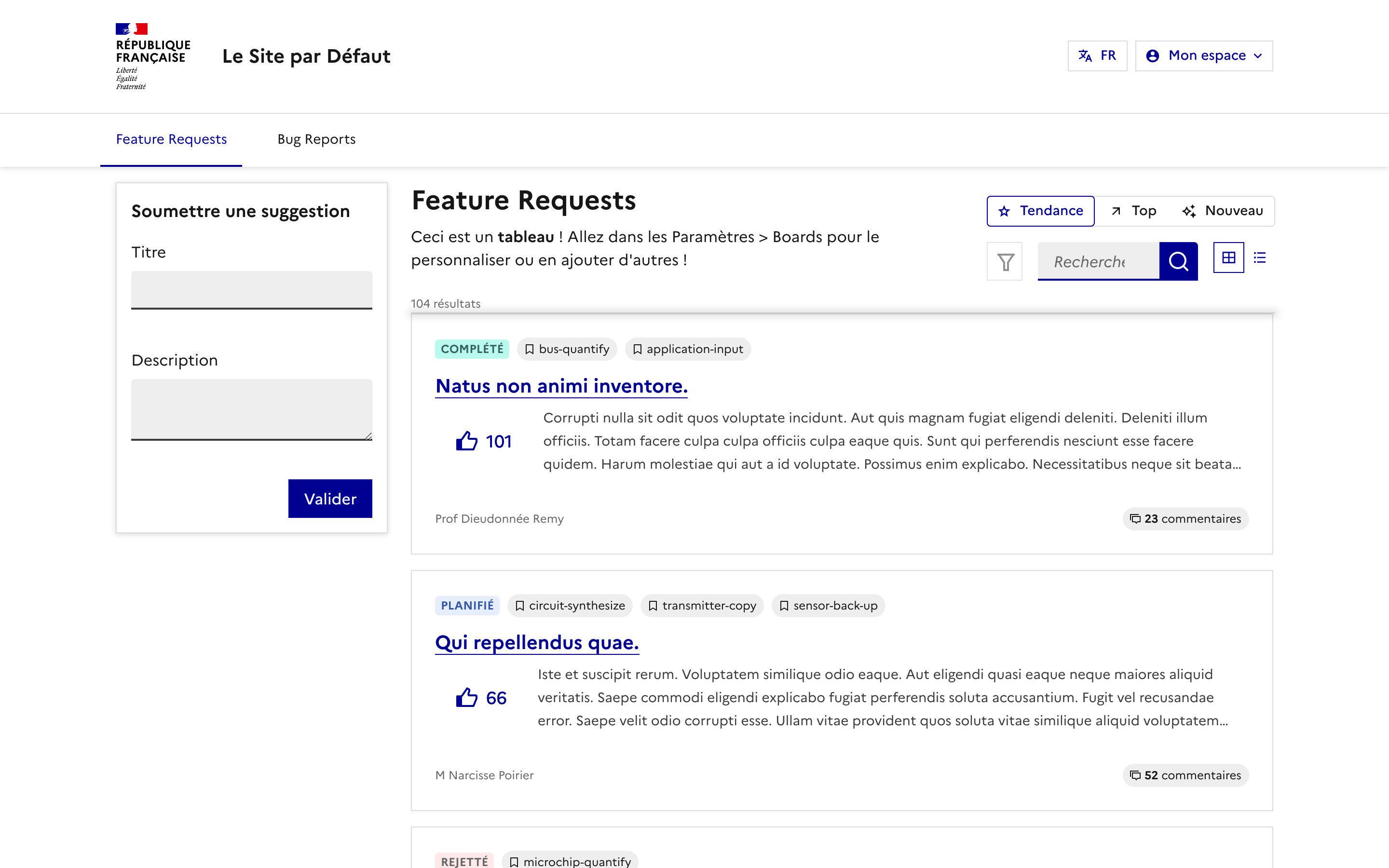1389x868 pixels.
Task: Select the Feature Requests tab
Action: 171,139
